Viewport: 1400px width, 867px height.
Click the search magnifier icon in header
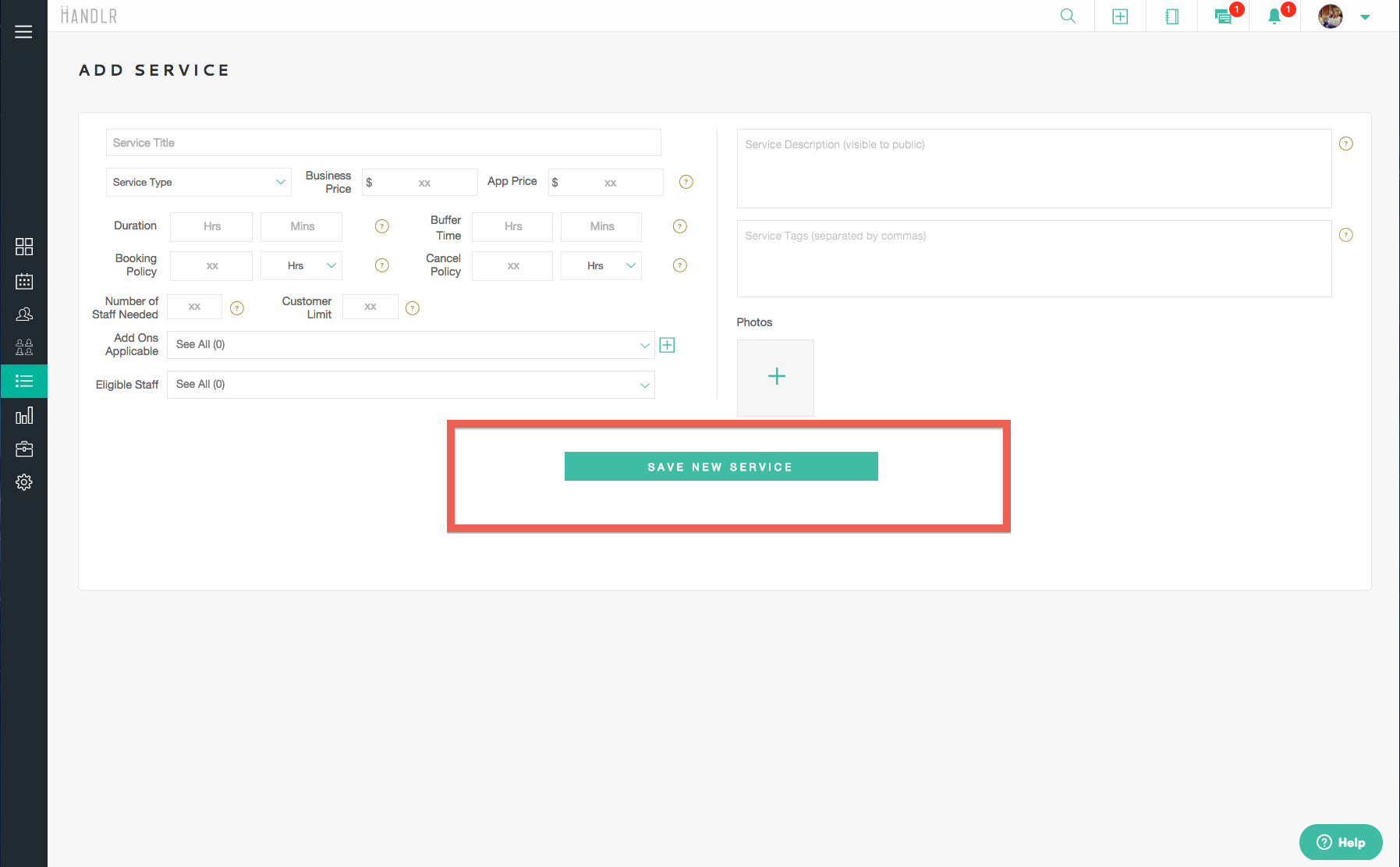1068,16
